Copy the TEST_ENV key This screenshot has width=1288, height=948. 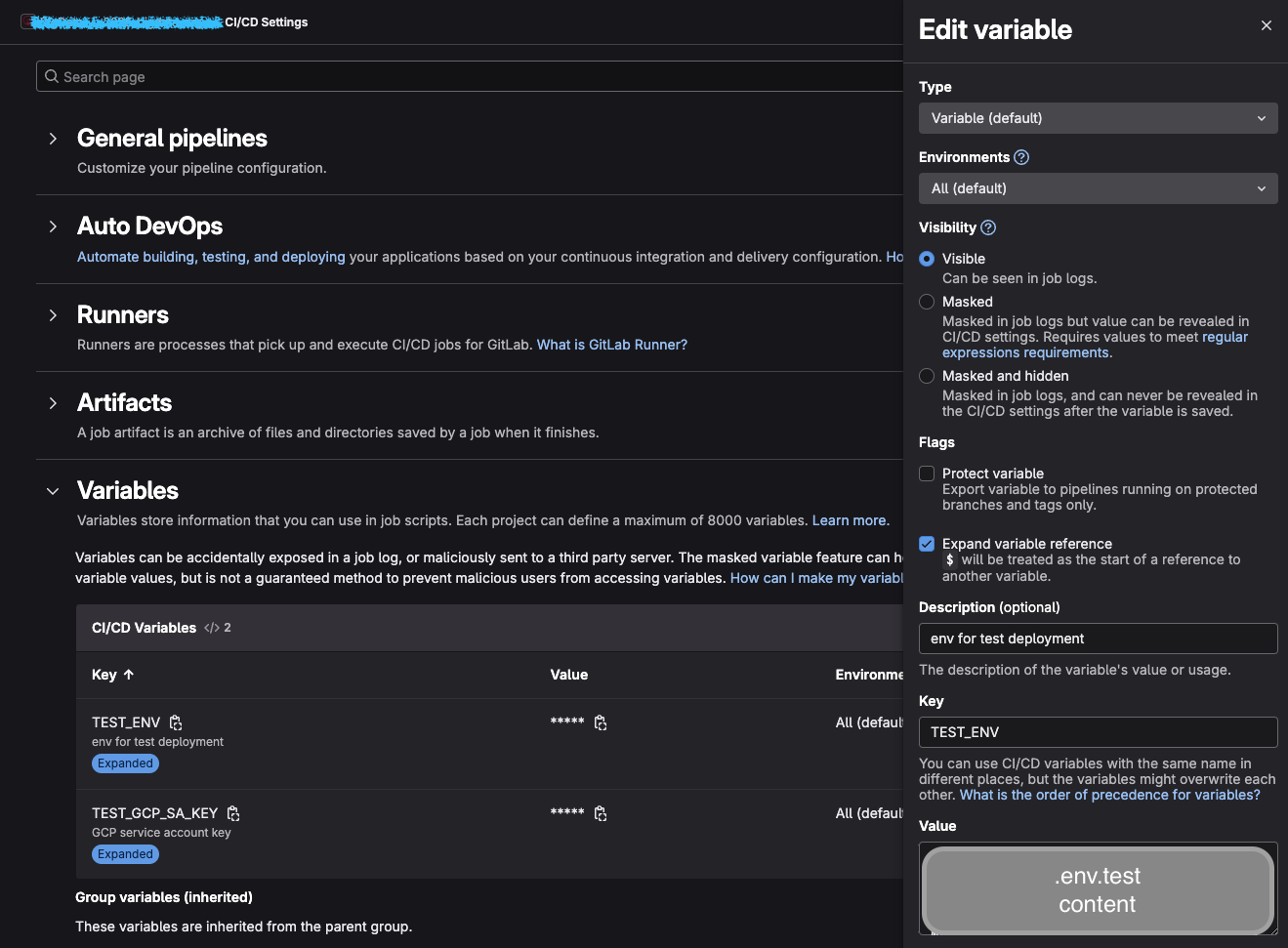[x=176, y=722]
